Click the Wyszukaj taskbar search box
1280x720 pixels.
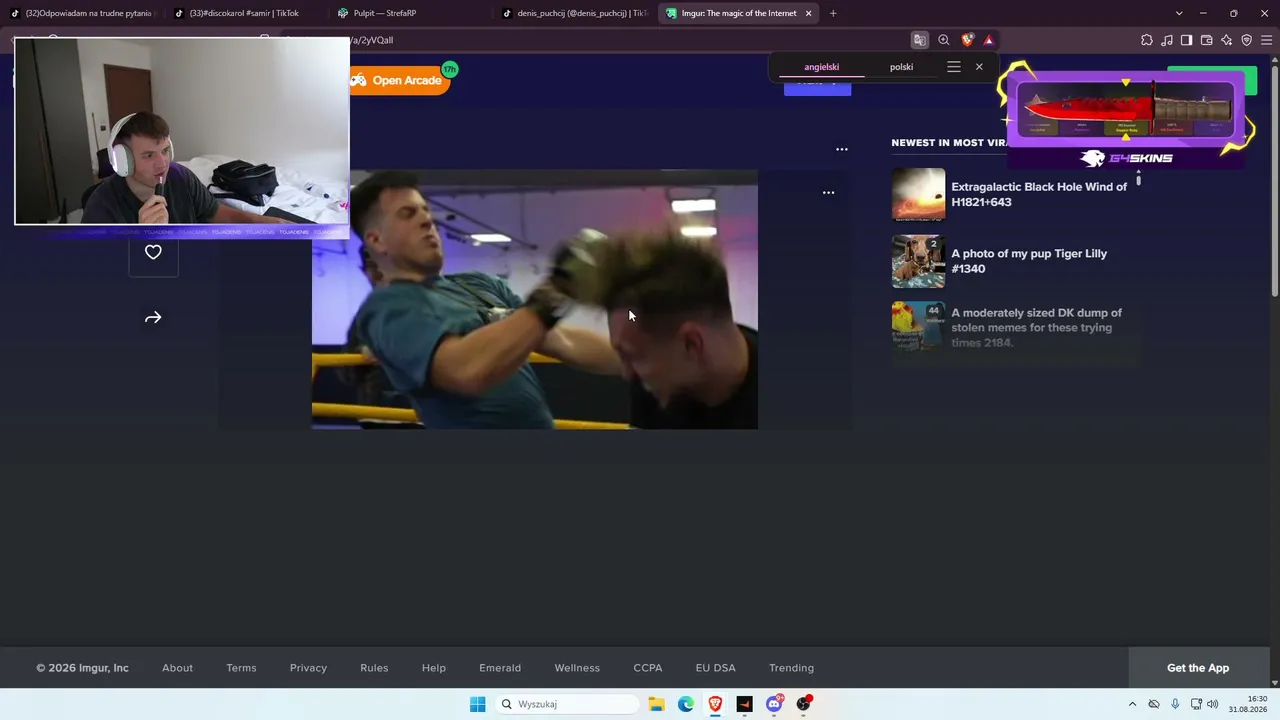[567, 704]
